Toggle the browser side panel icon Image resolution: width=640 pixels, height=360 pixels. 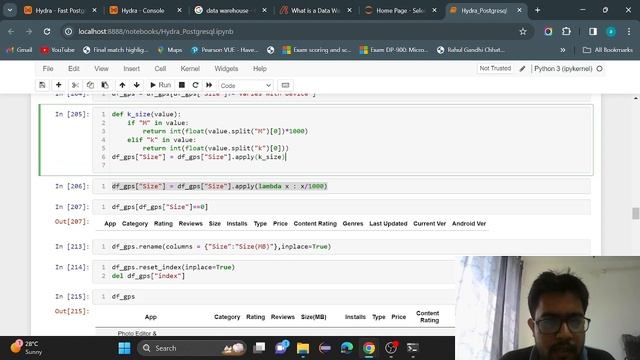(x=593, y=31)
